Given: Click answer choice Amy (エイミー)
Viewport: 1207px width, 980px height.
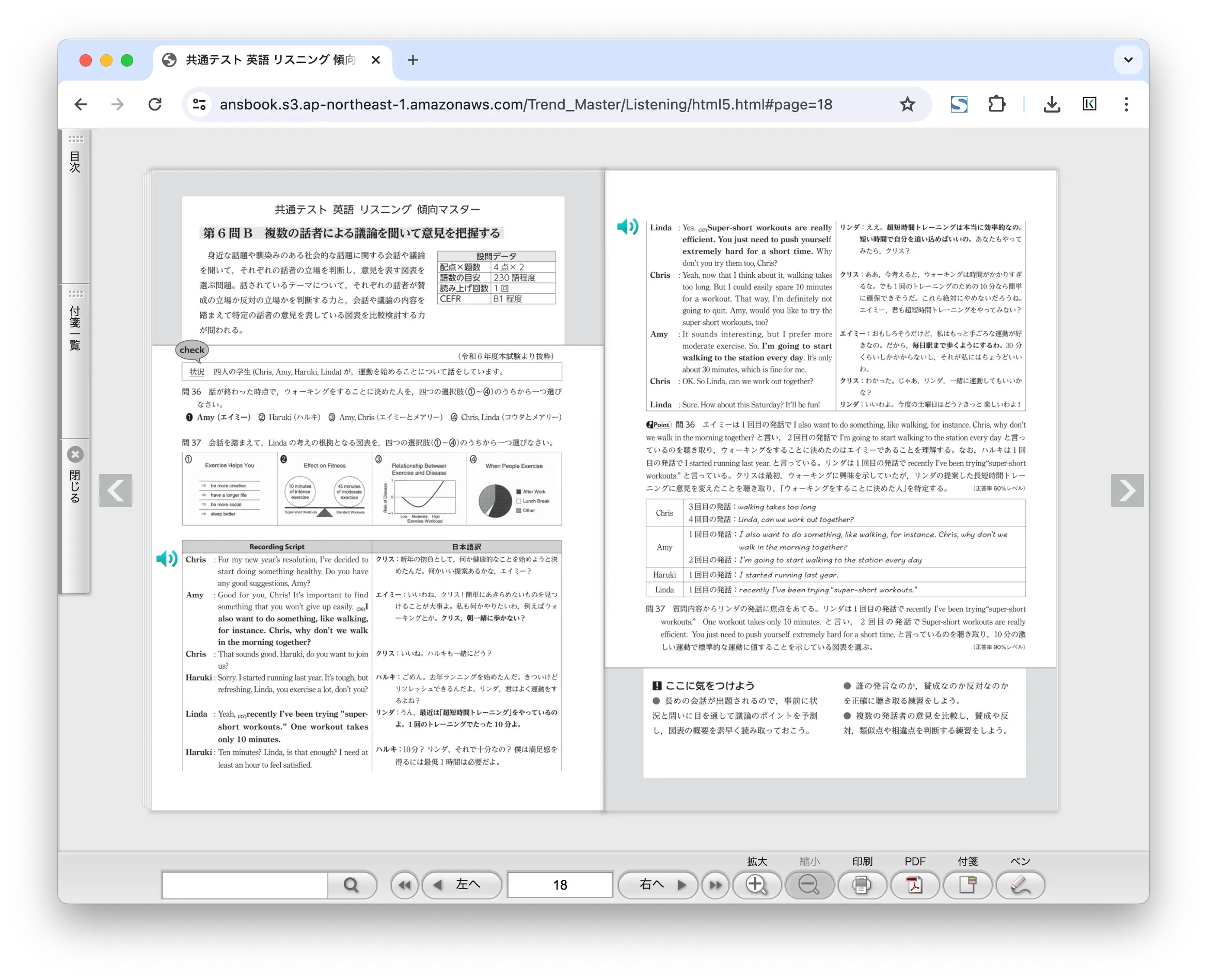Looking at the screenshot, I should click(218, 417).
